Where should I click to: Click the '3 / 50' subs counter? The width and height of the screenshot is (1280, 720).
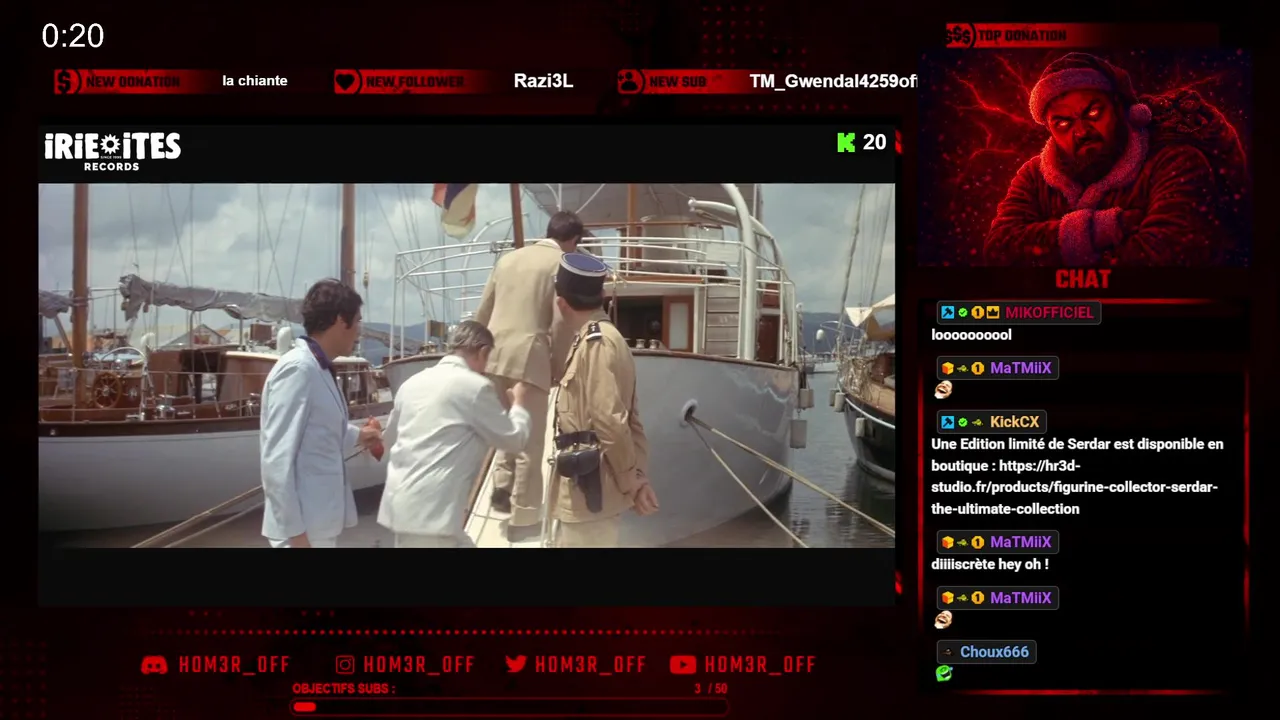[710, 689]
